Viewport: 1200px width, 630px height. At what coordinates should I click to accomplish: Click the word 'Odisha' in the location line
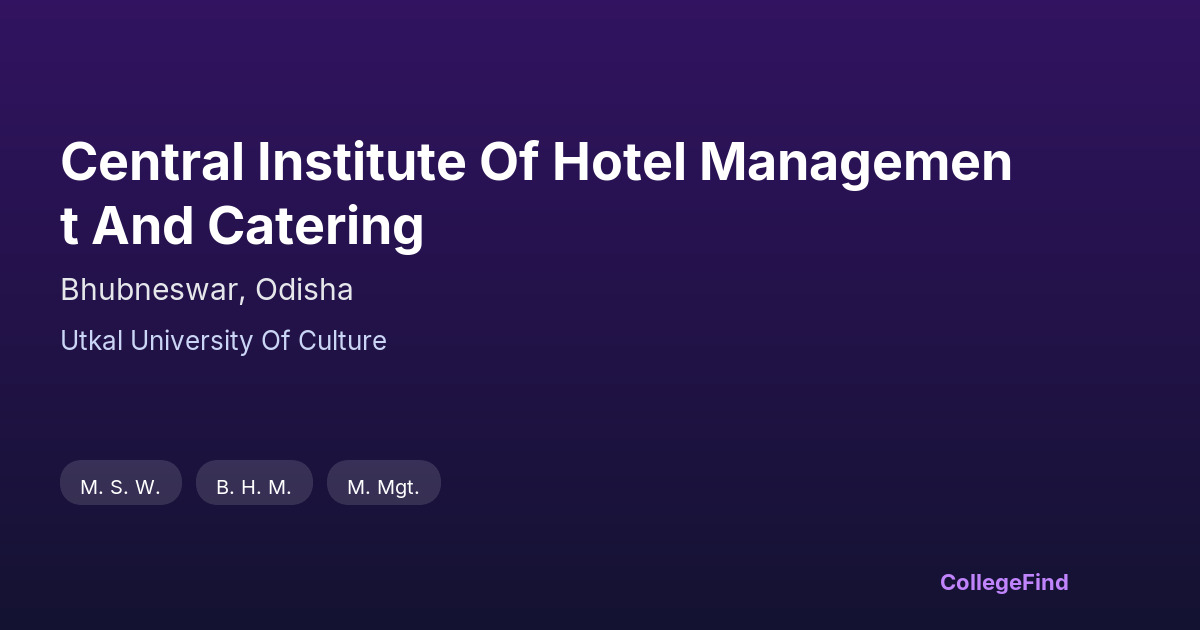point(304,290)
